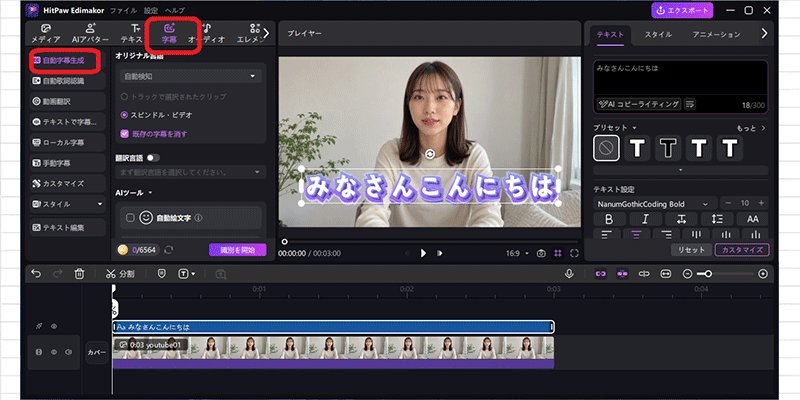Click the カスタマイズ button in text panel
The image size is (800, 400).
[742, 250]
